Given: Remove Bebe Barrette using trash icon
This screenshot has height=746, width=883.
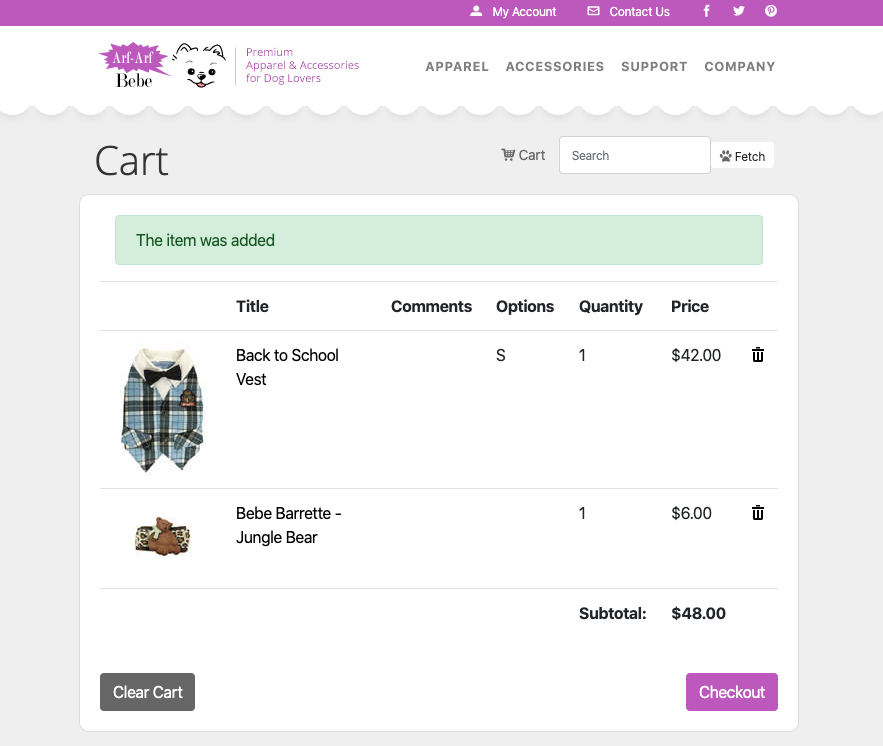Looking at the screenshot, I should pyautogui.click(x=758, y=513).
